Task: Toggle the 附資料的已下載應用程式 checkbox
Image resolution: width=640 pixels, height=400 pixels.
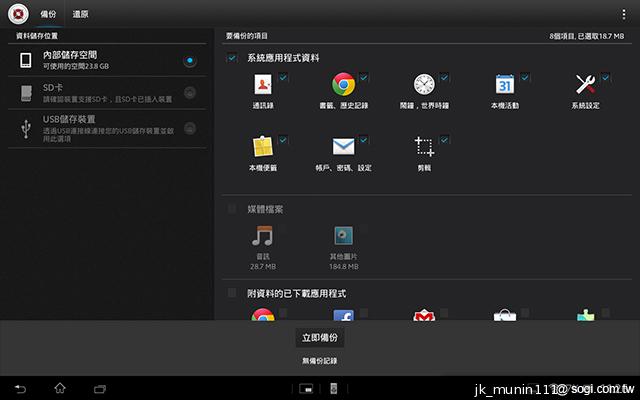Action: [232, 293]
